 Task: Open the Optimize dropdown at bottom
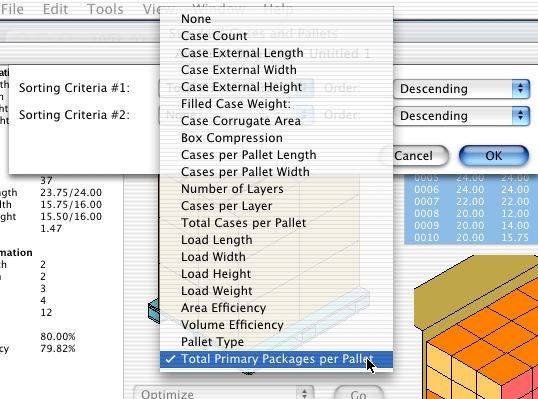[x=223, y=393]
